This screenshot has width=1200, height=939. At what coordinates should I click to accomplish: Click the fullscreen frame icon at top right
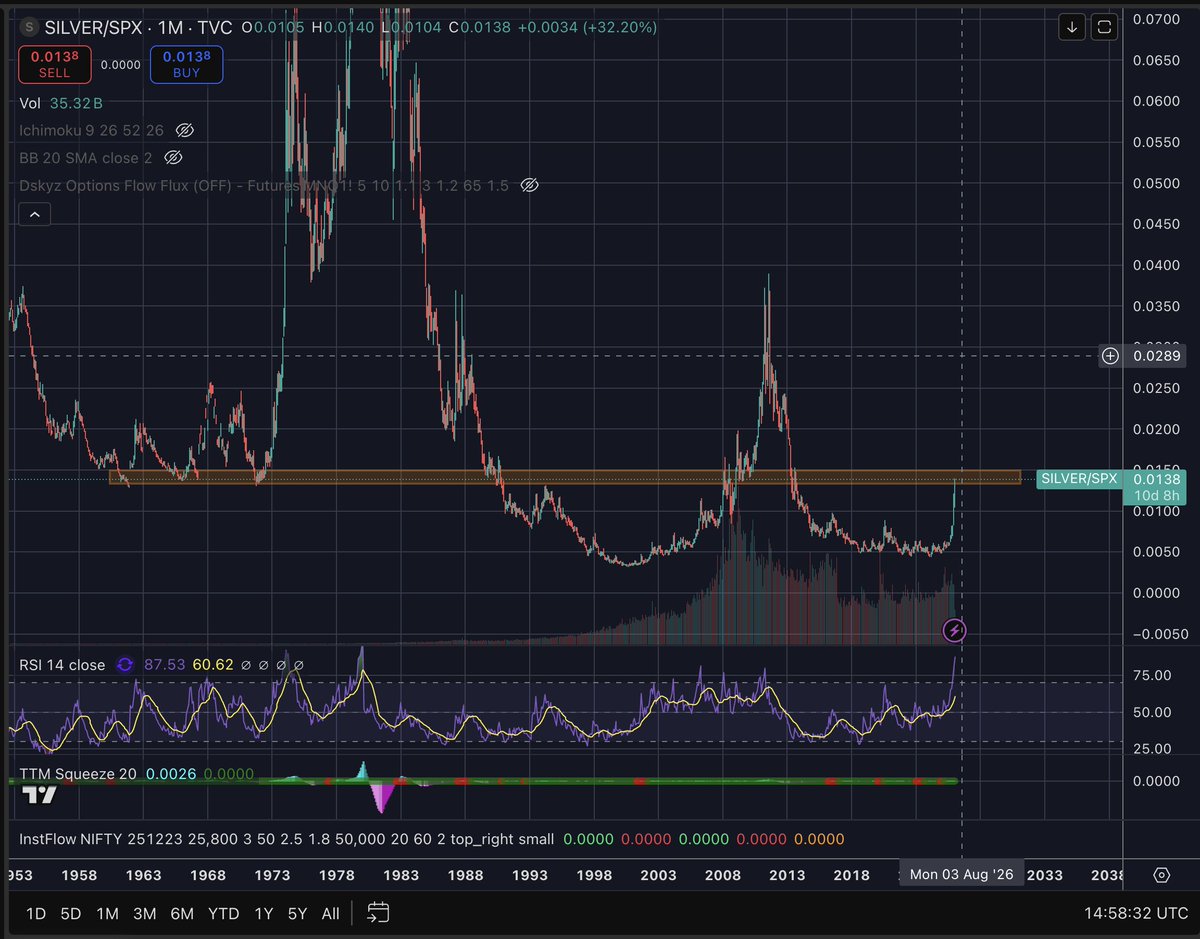coord(1105,27)
